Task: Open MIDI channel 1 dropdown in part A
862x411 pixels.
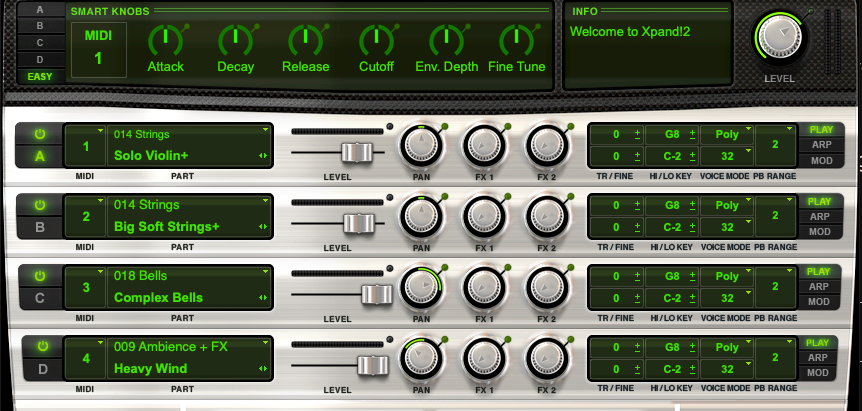Action: coord(86,146)
